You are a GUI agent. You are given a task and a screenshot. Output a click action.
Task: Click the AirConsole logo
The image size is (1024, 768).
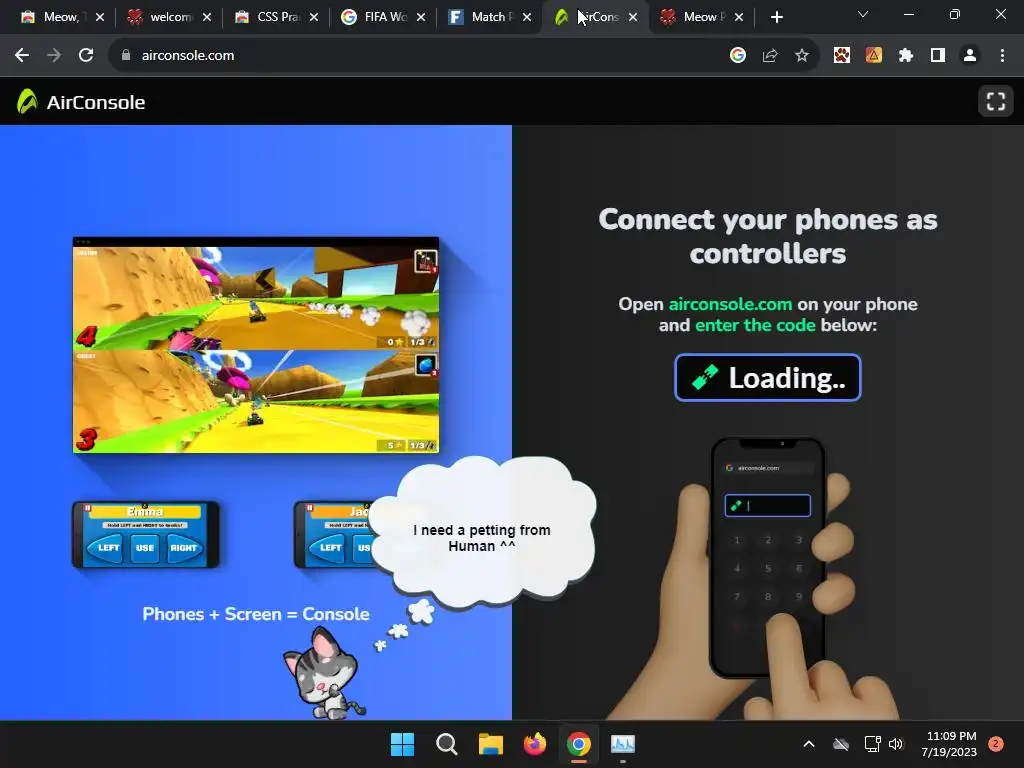pos(81,102)
